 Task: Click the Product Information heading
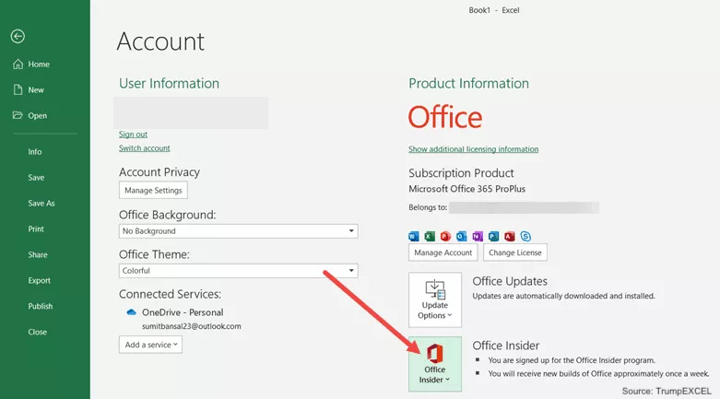(x=469, y=83)
